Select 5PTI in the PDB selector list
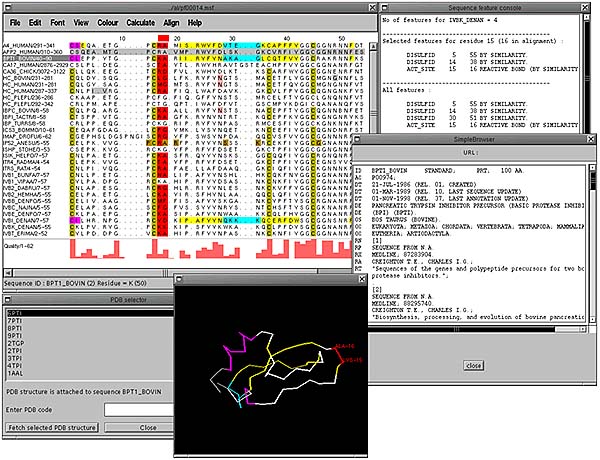 [x=14, y=312]
